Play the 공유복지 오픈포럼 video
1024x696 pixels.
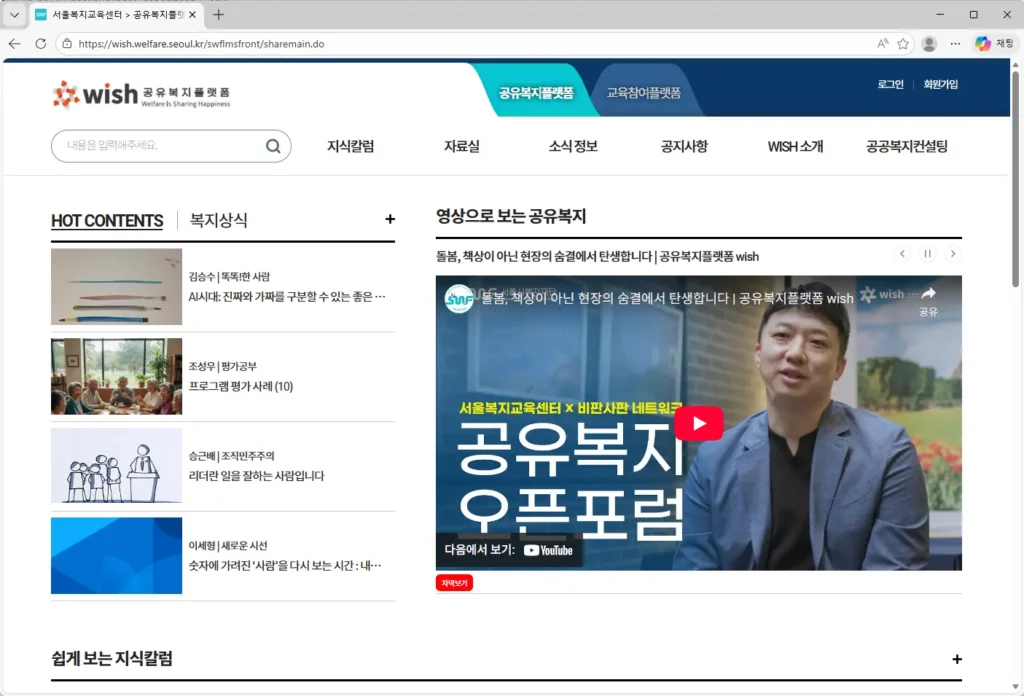click(x=699, y=423)
